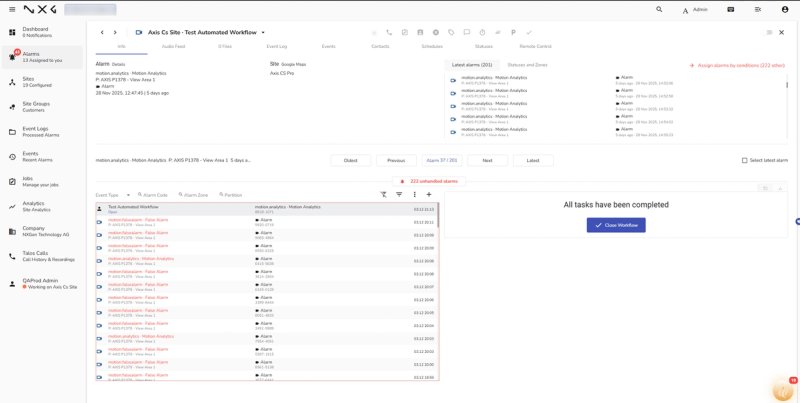Screen dimensions: 800x403
Task: Open search with the magnifier icon
Action: [659, 9]
